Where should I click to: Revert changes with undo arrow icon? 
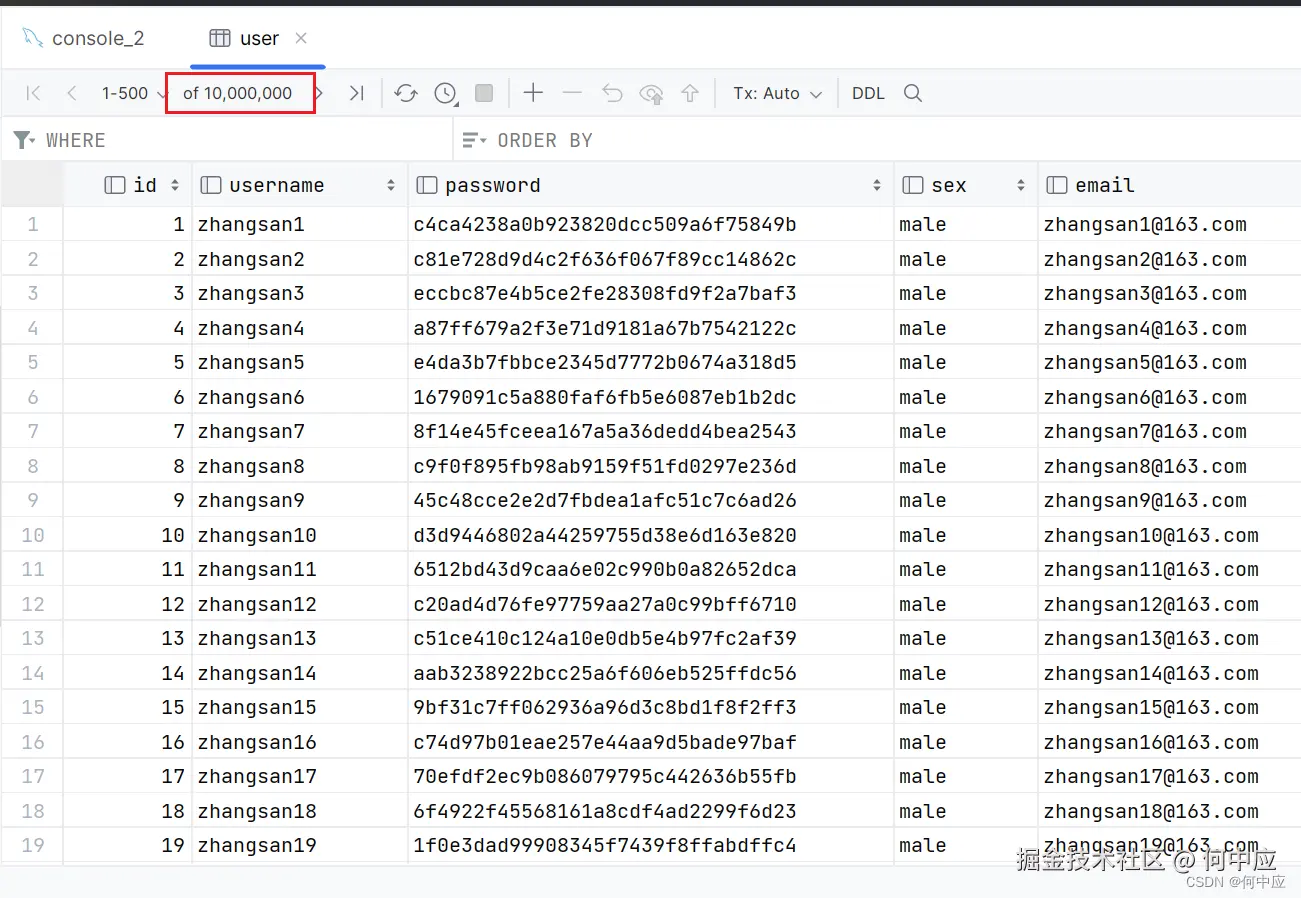click(x=612, y=93)
